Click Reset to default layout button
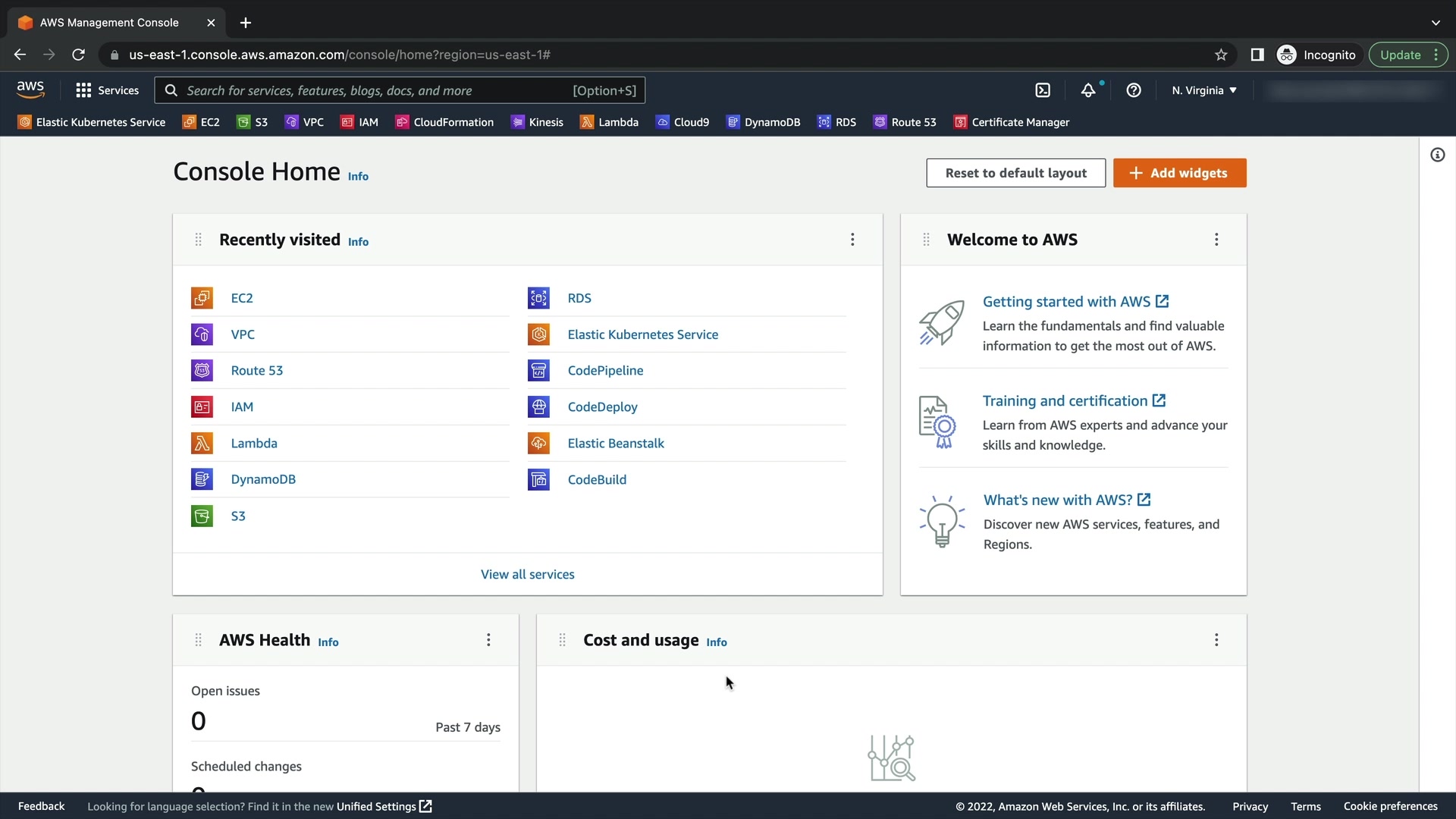 pyautogui.click(x=1015, y=173)
